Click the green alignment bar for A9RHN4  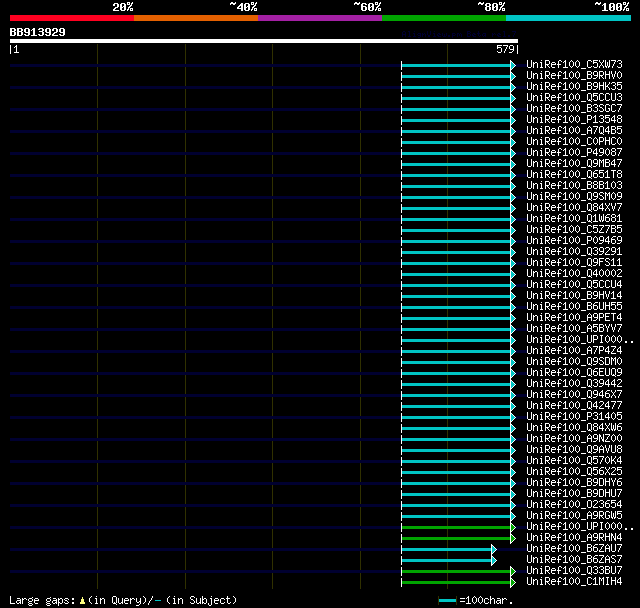point(458,539)
